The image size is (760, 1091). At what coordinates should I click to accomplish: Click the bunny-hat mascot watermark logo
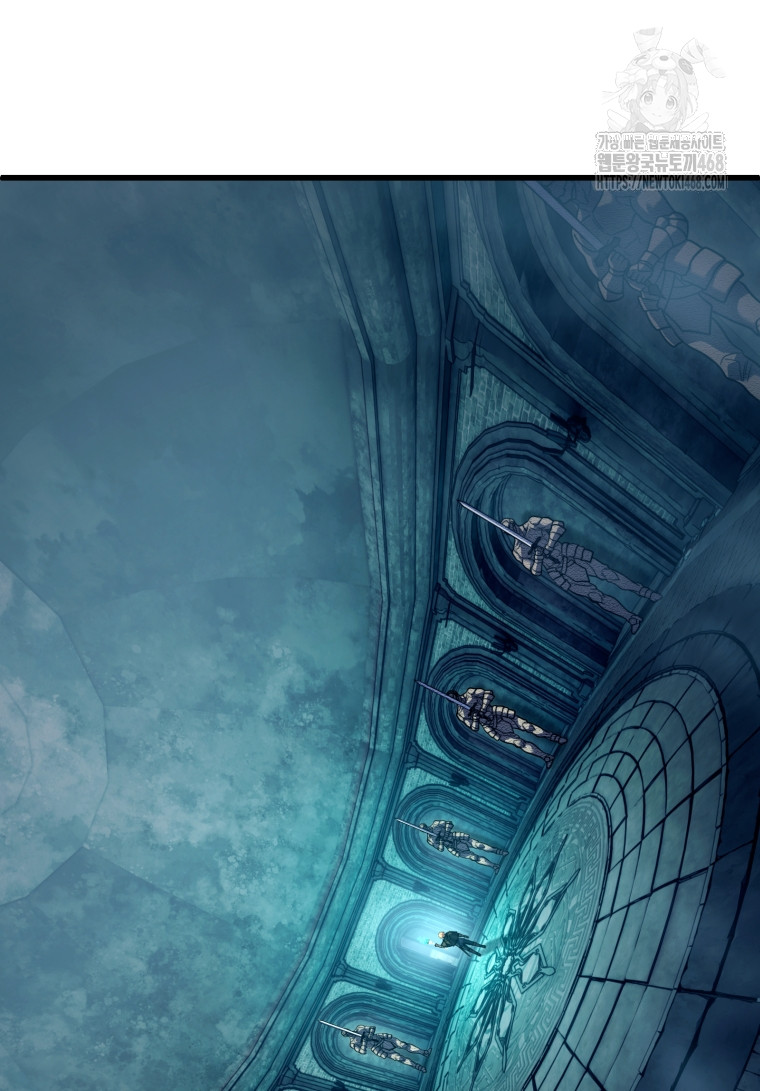tap(661, 80)
